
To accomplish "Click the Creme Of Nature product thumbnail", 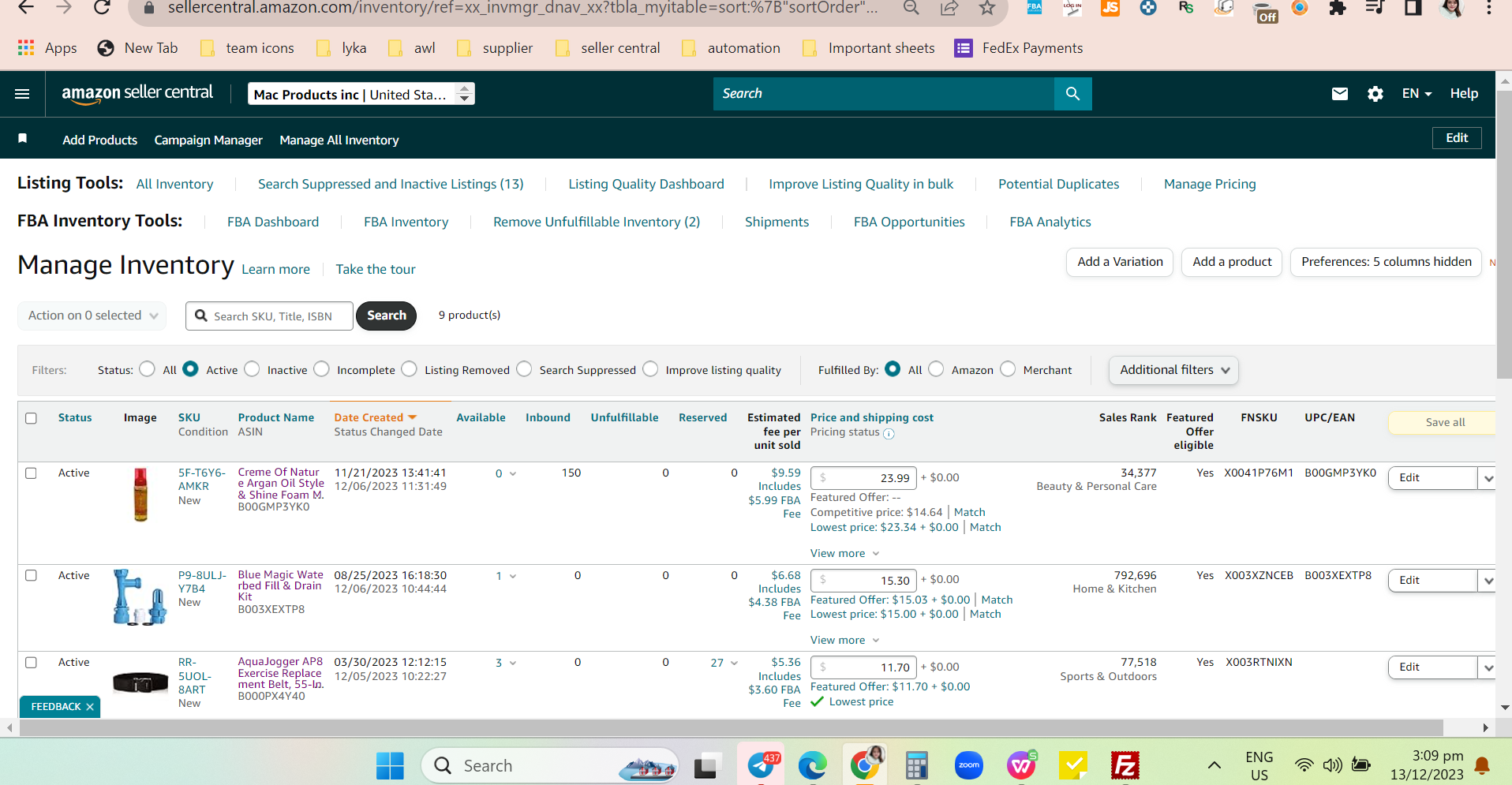I will pyautogui.click(x=140, y=494).
